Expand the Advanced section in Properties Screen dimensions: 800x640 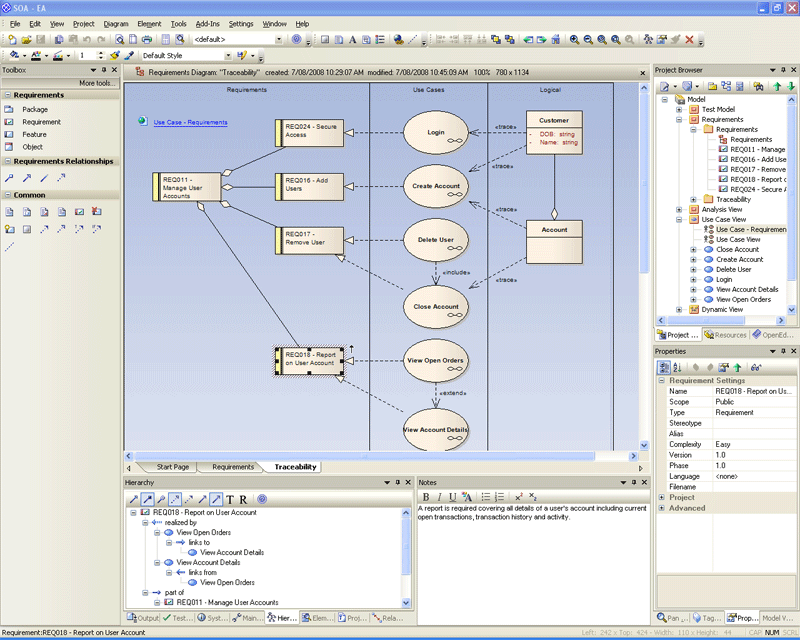pos(661,508)
